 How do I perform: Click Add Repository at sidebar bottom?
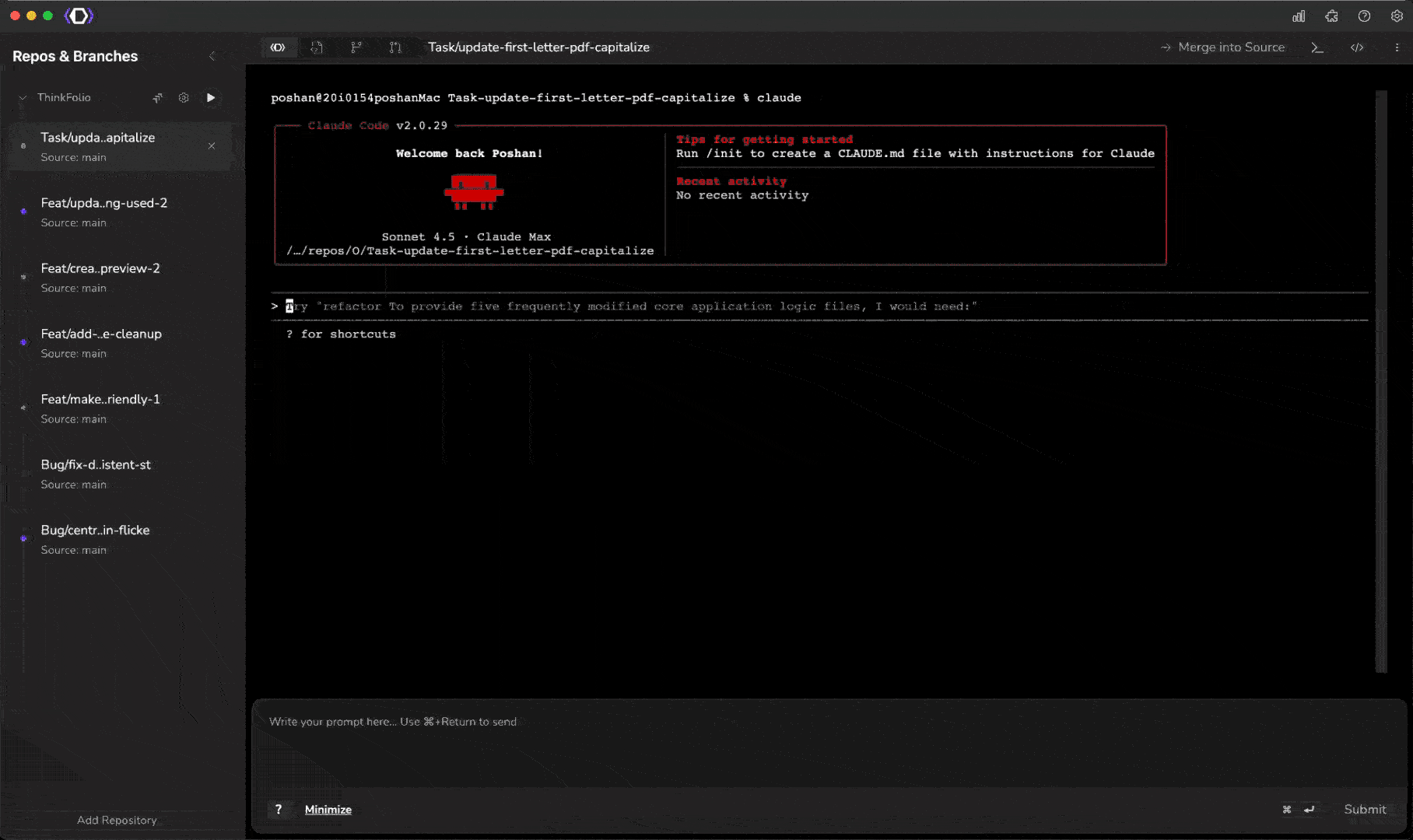[x=117, y=820]
